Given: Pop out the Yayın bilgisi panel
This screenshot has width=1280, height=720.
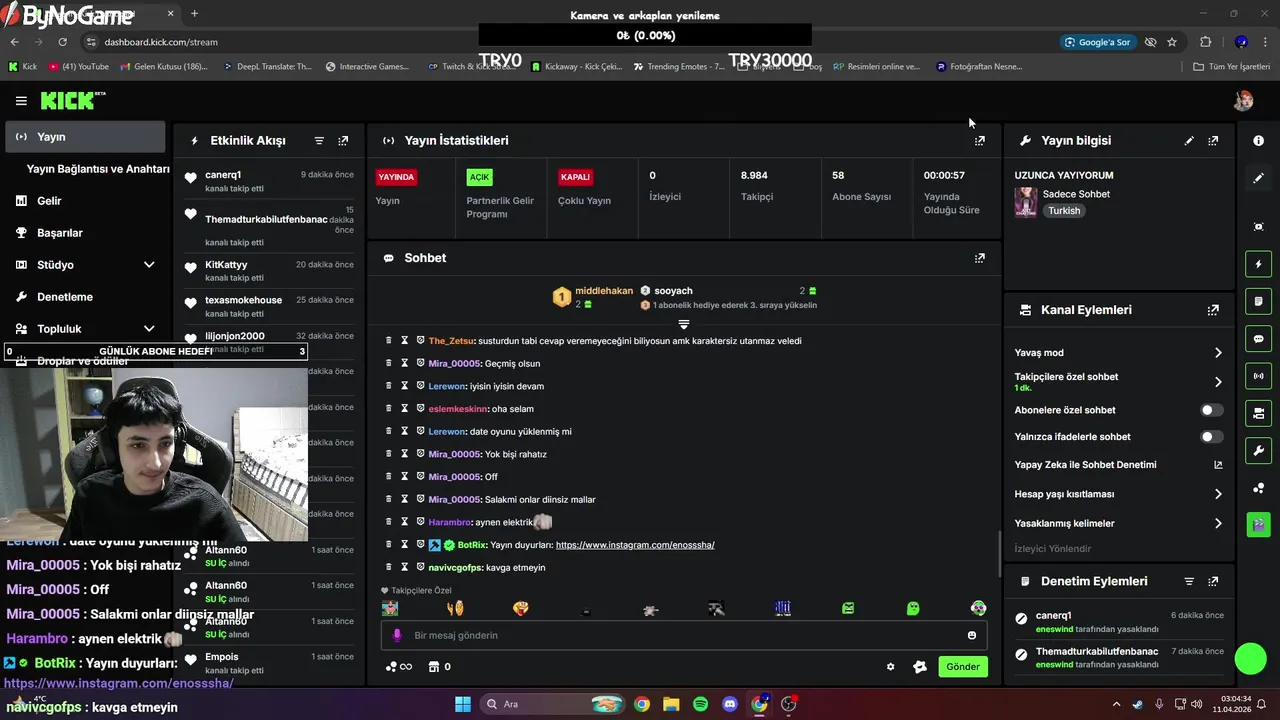Looking at the screenshot, I should 1213,141.
